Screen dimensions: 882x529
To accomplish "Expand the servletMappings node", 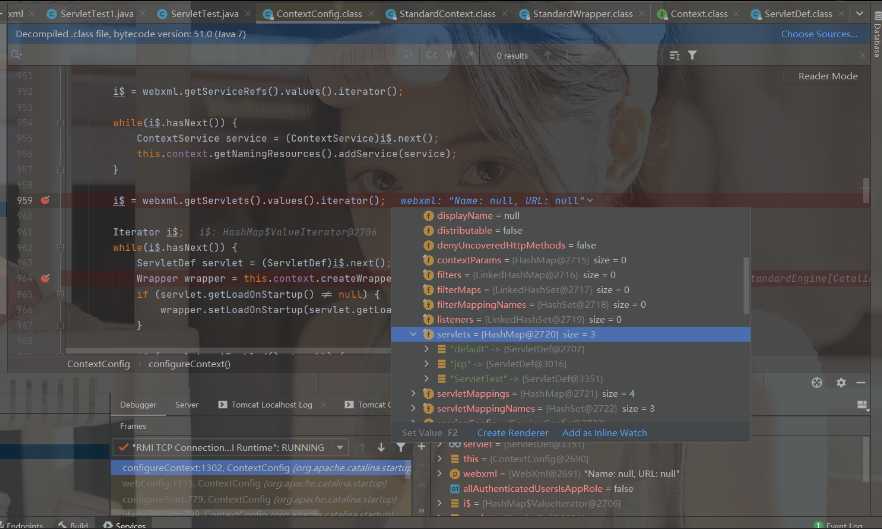I will pos(413,393).
